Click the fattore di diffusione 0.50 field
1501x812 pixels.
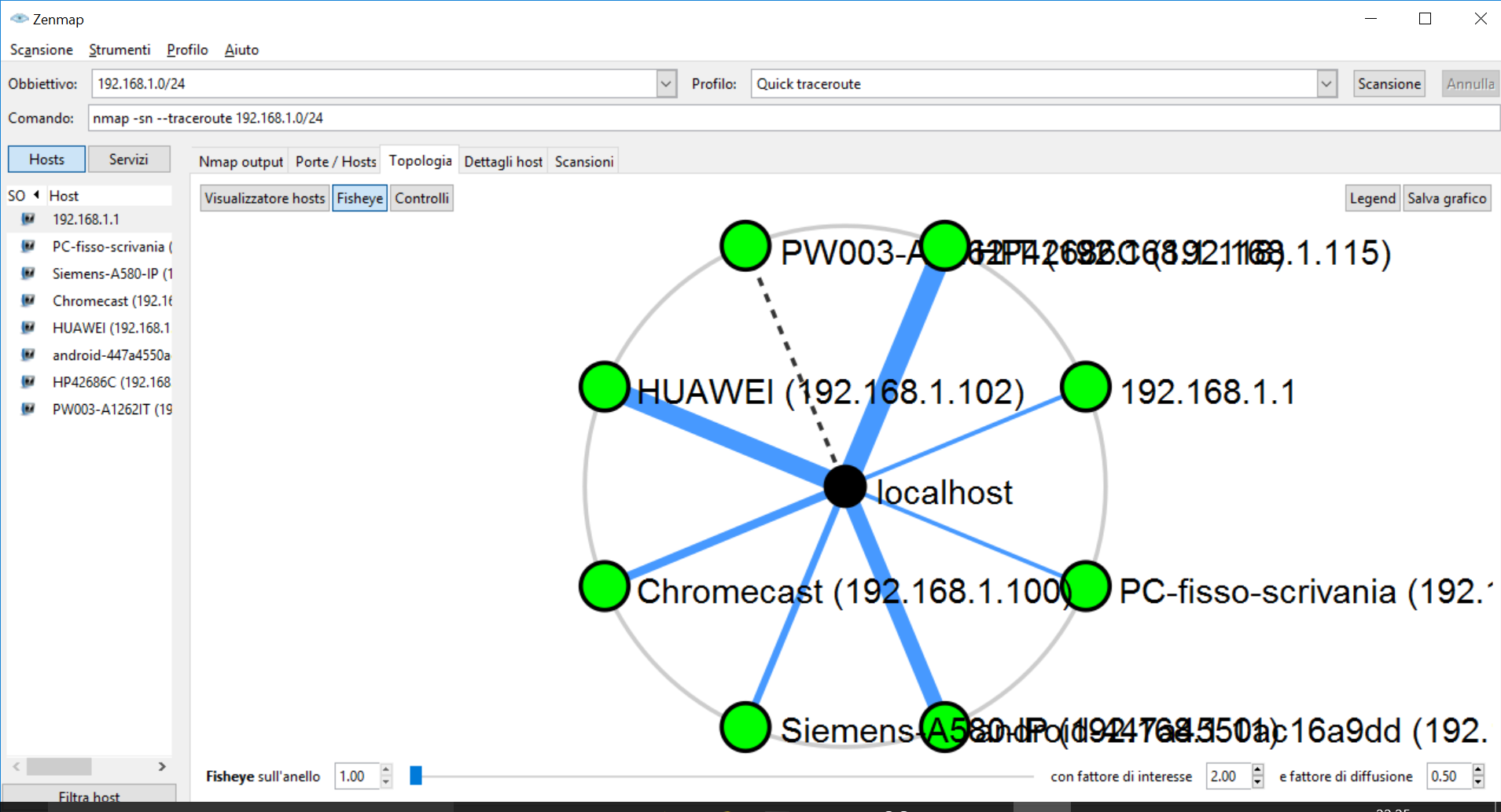pos(1451,776)
